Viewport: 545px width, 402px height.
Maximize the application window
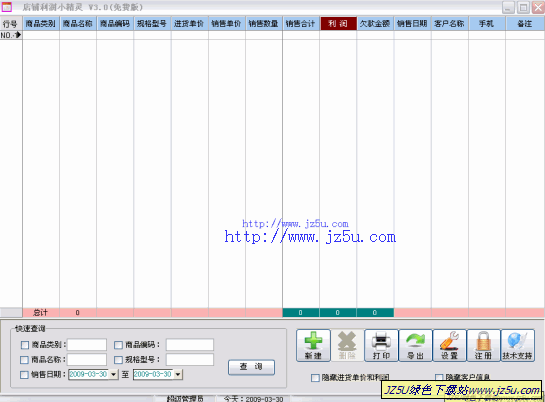click(x=523, y=7)
